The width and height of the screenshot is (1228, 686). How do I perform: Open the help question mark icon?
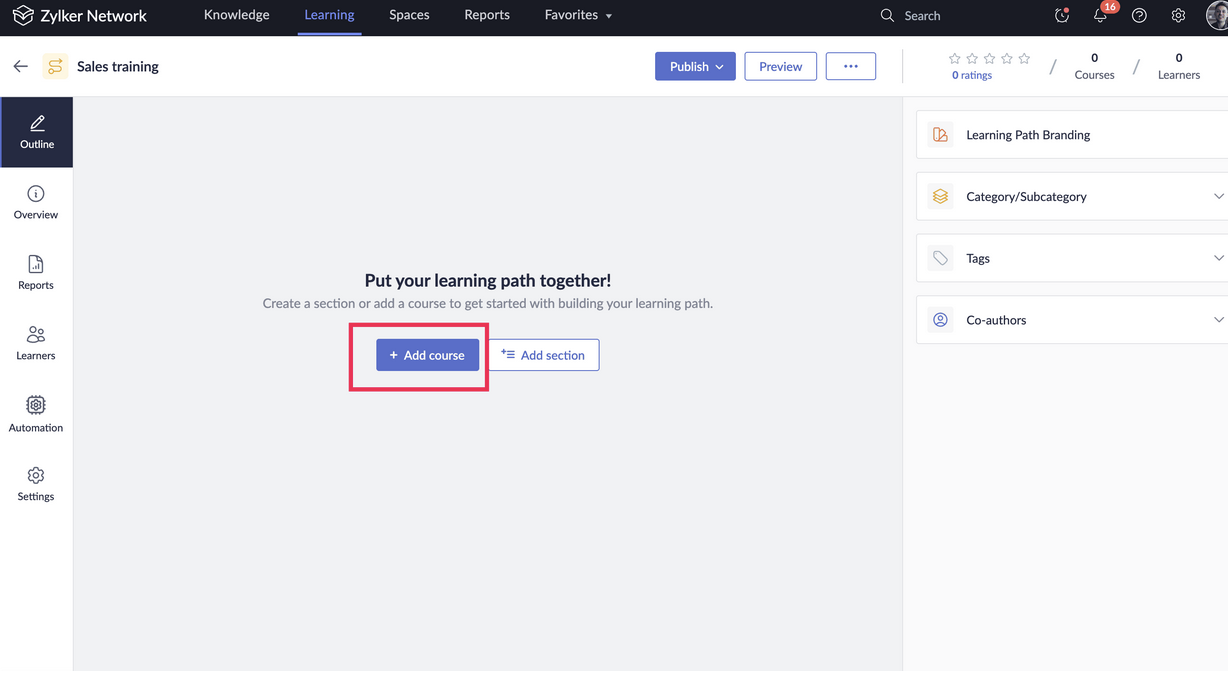click(1139, 15)
